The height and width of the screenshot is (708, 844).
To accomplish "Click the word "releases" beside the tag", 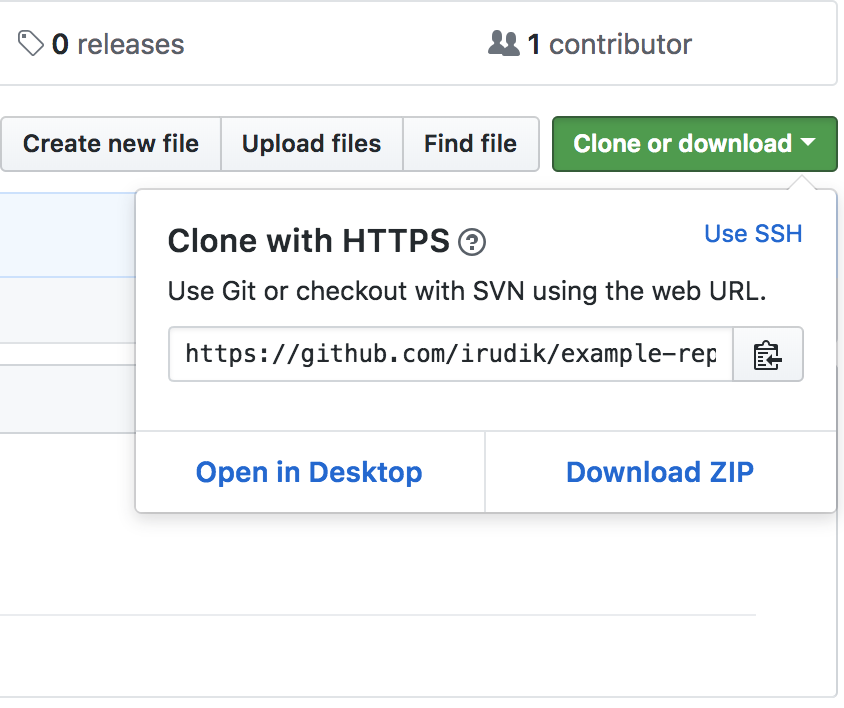I will (x=130, y=44).
